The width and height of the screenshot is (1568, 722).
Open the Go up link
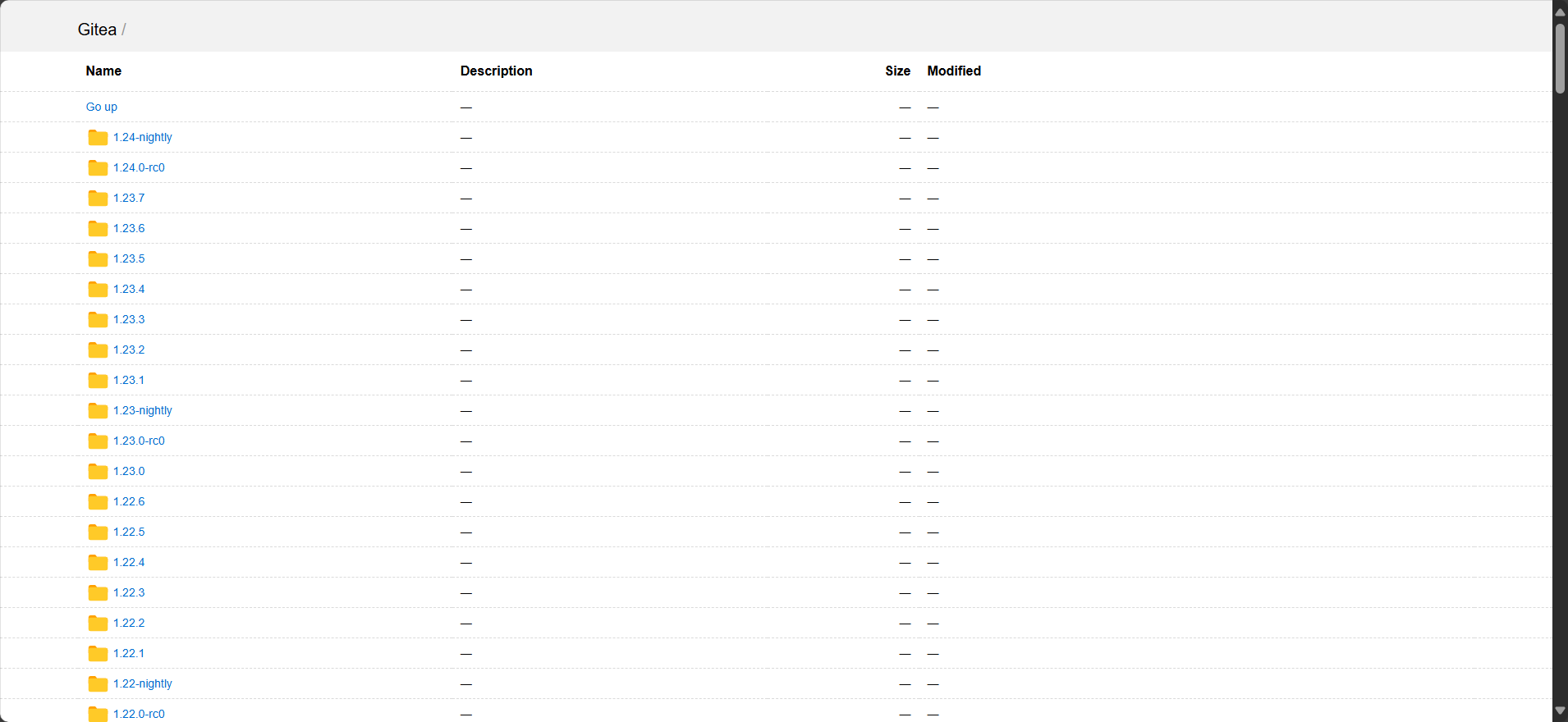tap(102, 107)
